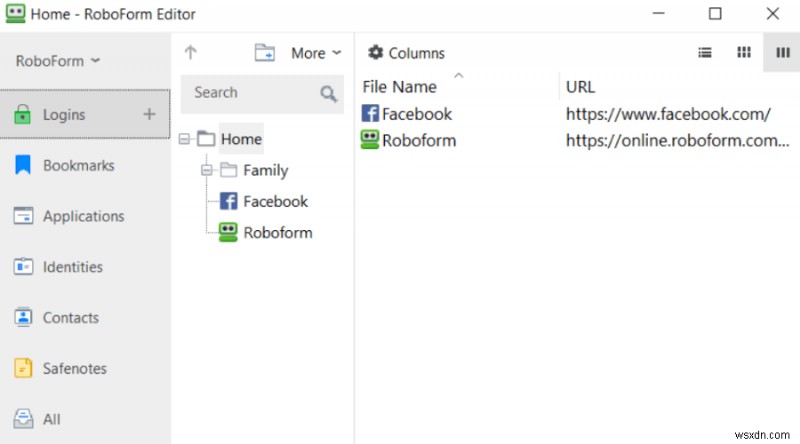800x444 pixels.
Task: Click the green Logins lock icon
Action: tap(22, 114)
